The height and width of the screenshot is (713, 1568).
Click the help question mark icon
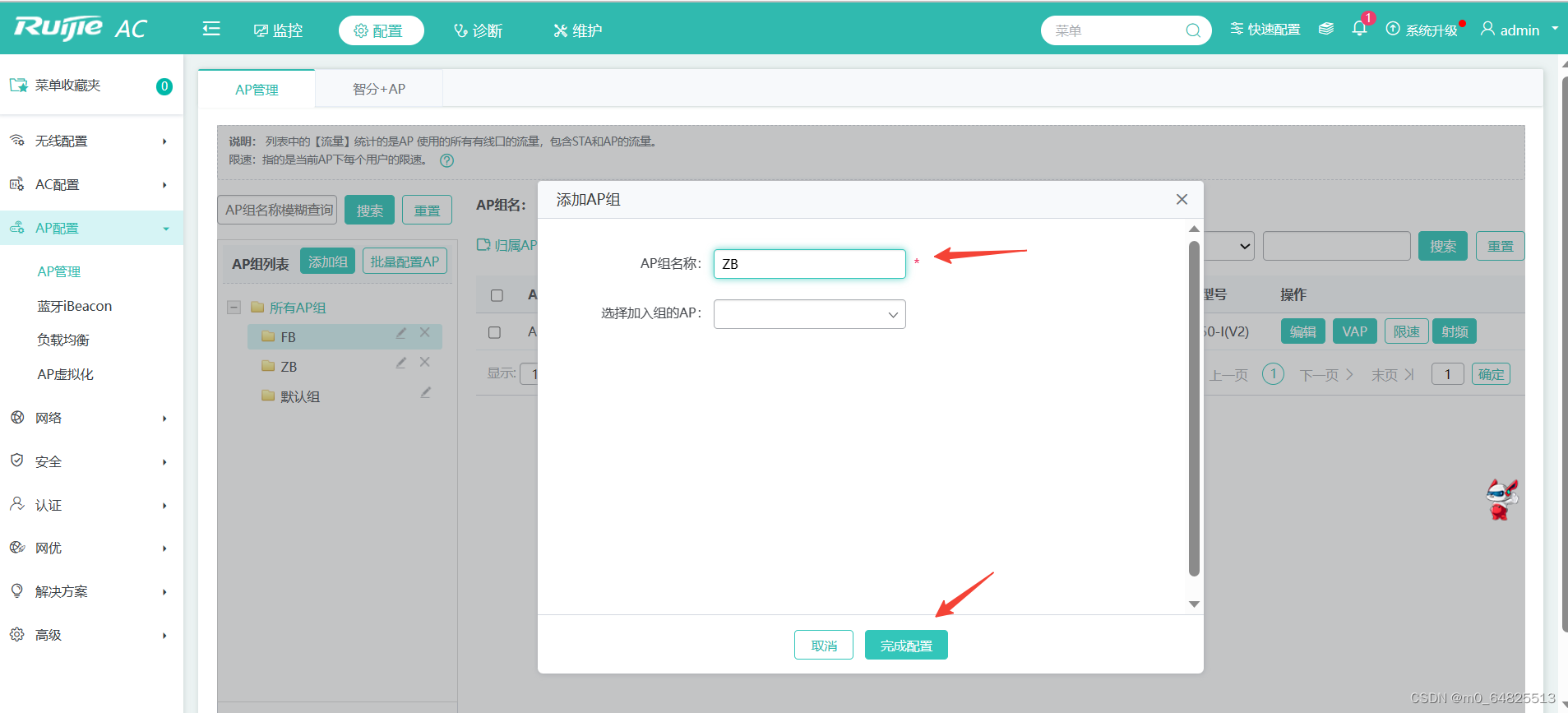point(446,160)
